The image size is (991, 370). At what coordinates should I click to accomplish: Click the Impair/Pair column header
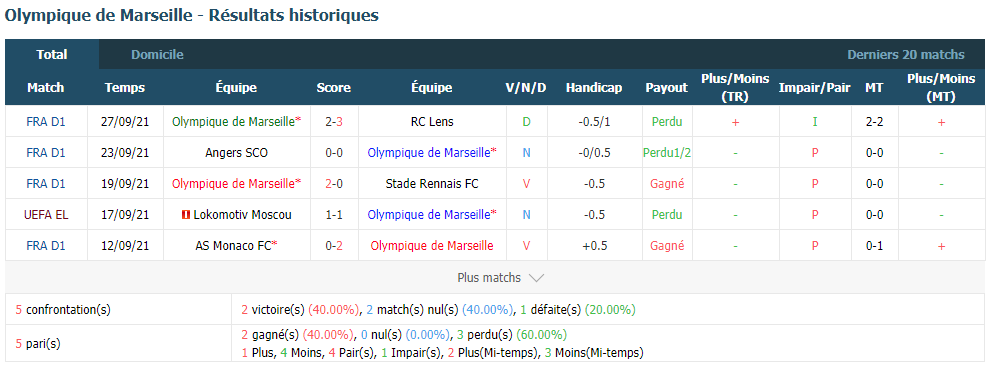tap(815, 88)
